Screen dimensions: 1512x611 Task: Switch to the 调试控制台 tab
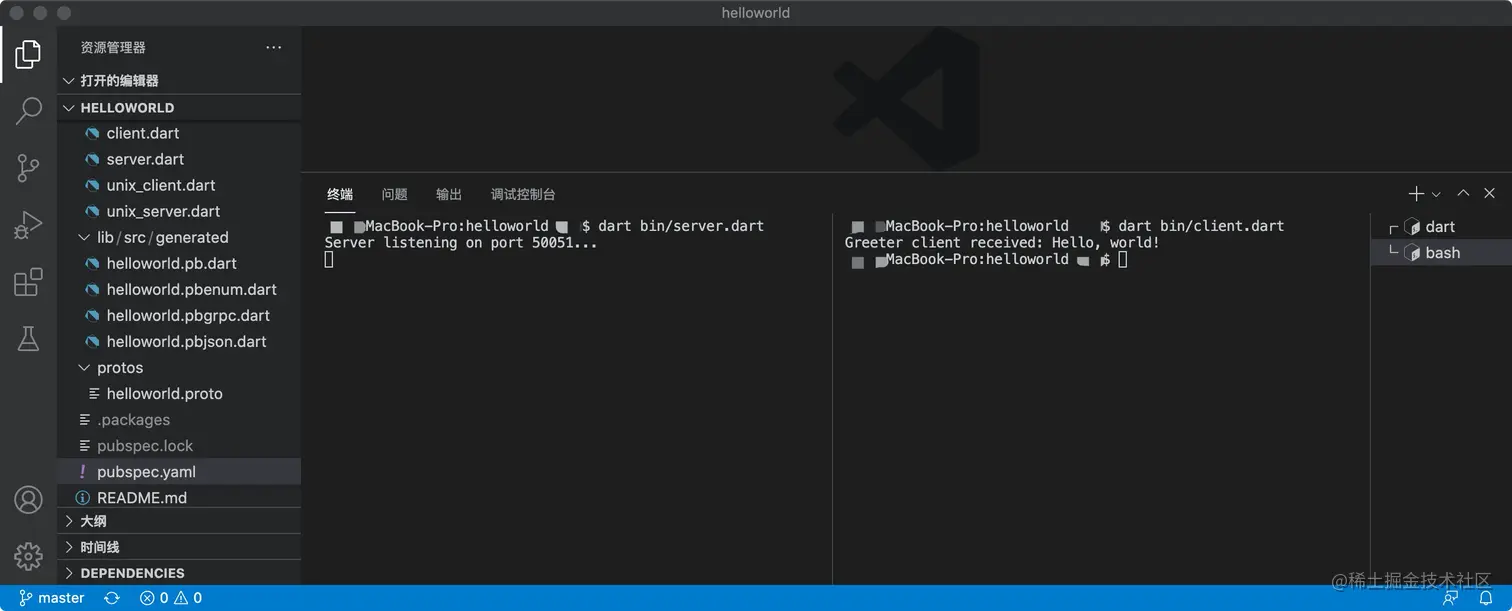point(522,195)
